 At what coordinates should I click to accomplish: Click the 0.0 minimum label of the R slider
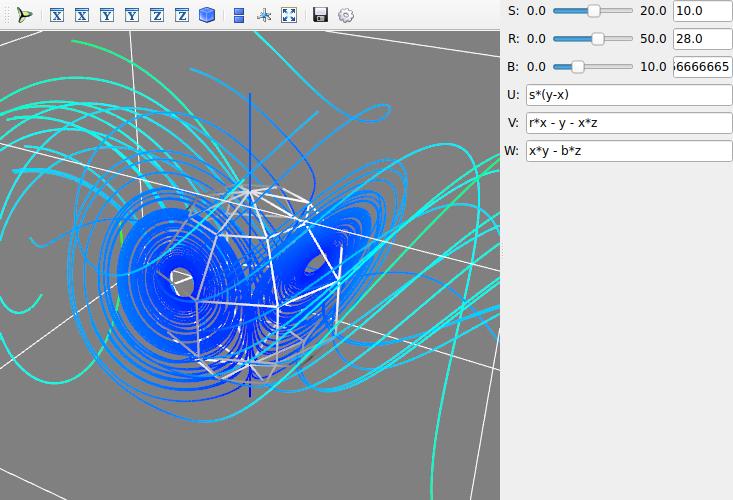pos(536,39)
